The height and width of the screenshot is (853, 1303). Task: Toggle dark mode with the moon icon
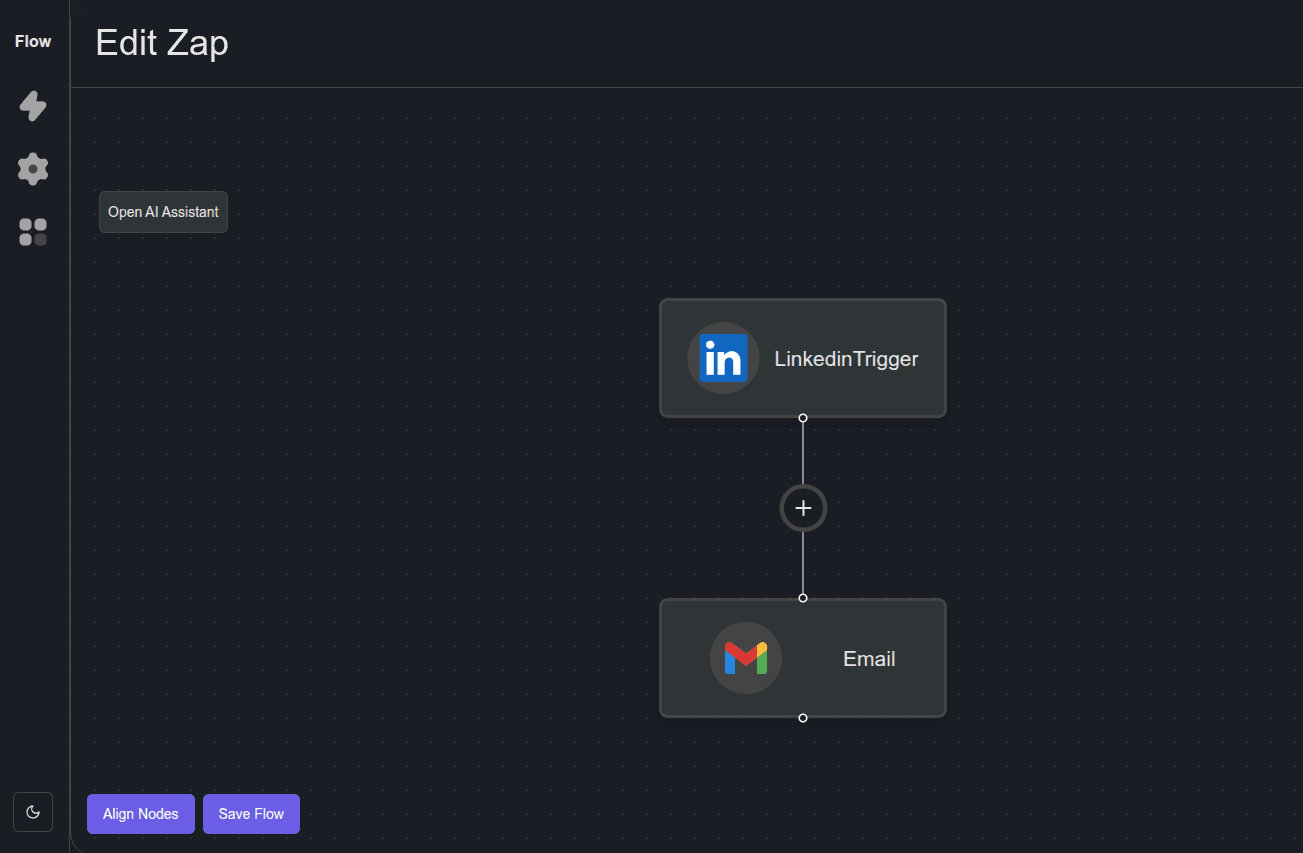tap(33, 812)
